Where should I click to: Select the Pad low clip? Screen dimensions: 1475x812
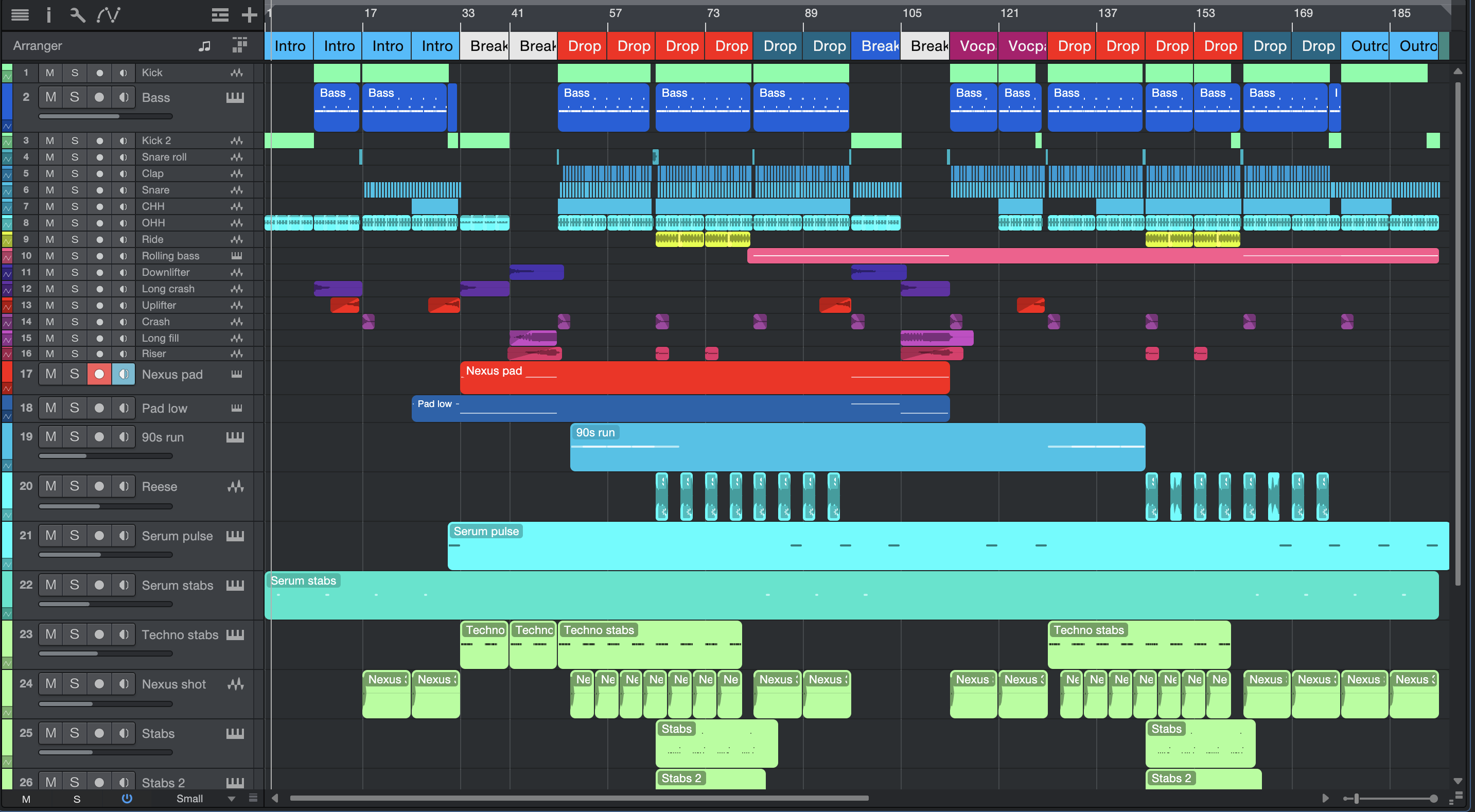(x=681, y=408)
